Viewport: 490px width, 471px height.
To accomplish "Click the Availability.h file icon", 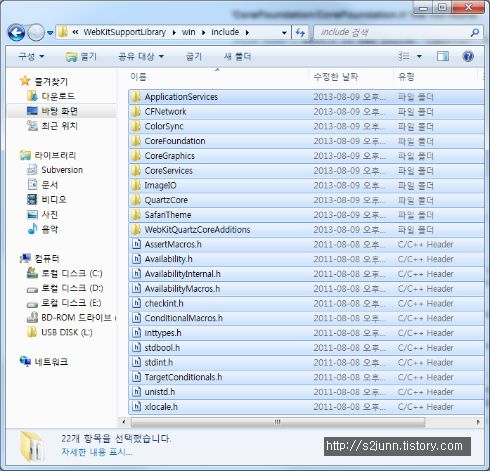I will [x=136, y=259].
